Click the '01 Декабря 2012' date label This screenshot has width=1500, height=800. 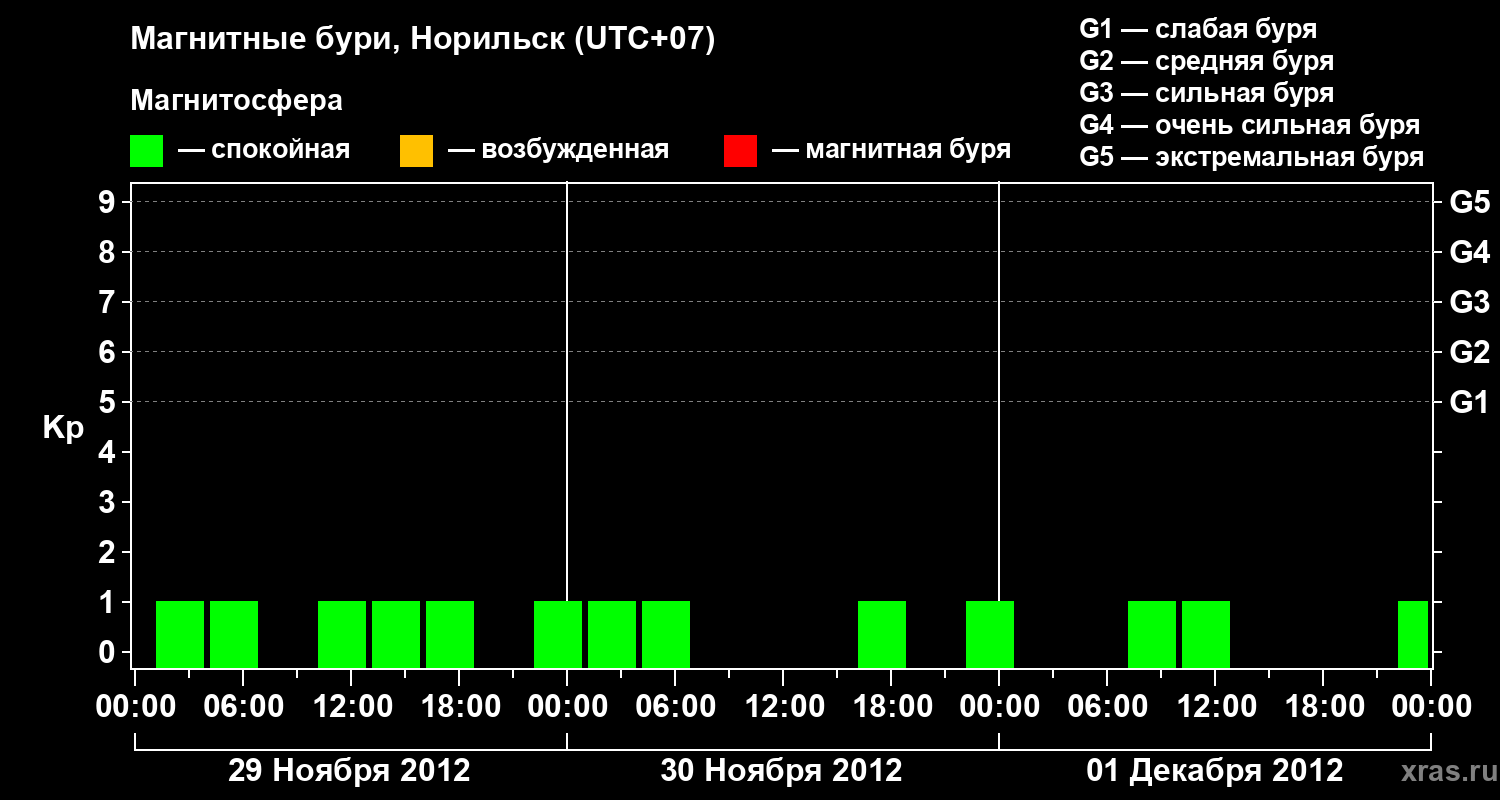click(1215, 771)
